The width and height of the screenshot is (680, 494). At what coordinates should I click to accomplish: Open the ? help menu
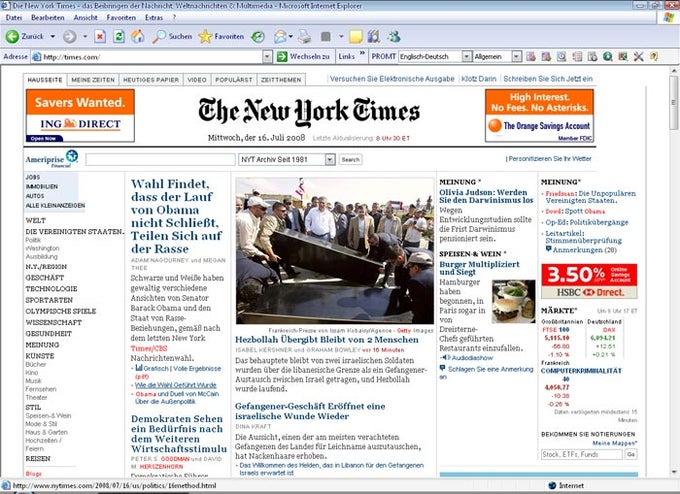(x=174, y=18)
